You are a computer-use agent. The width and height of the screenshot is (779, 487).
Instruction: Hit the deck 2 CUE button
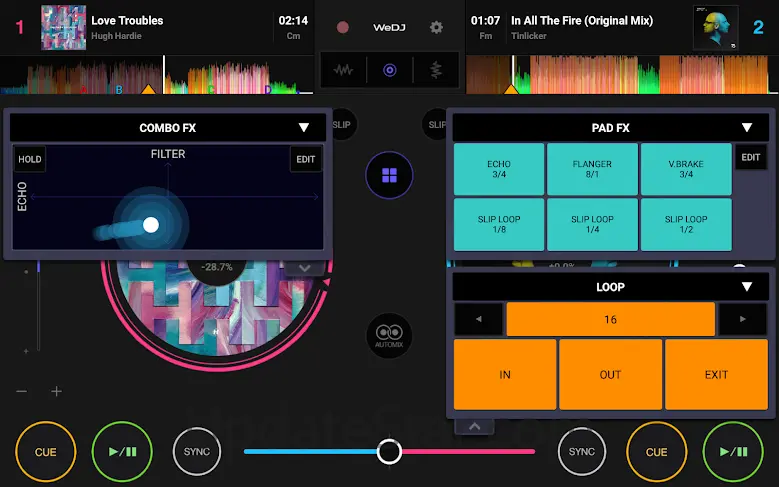[657, 452]
